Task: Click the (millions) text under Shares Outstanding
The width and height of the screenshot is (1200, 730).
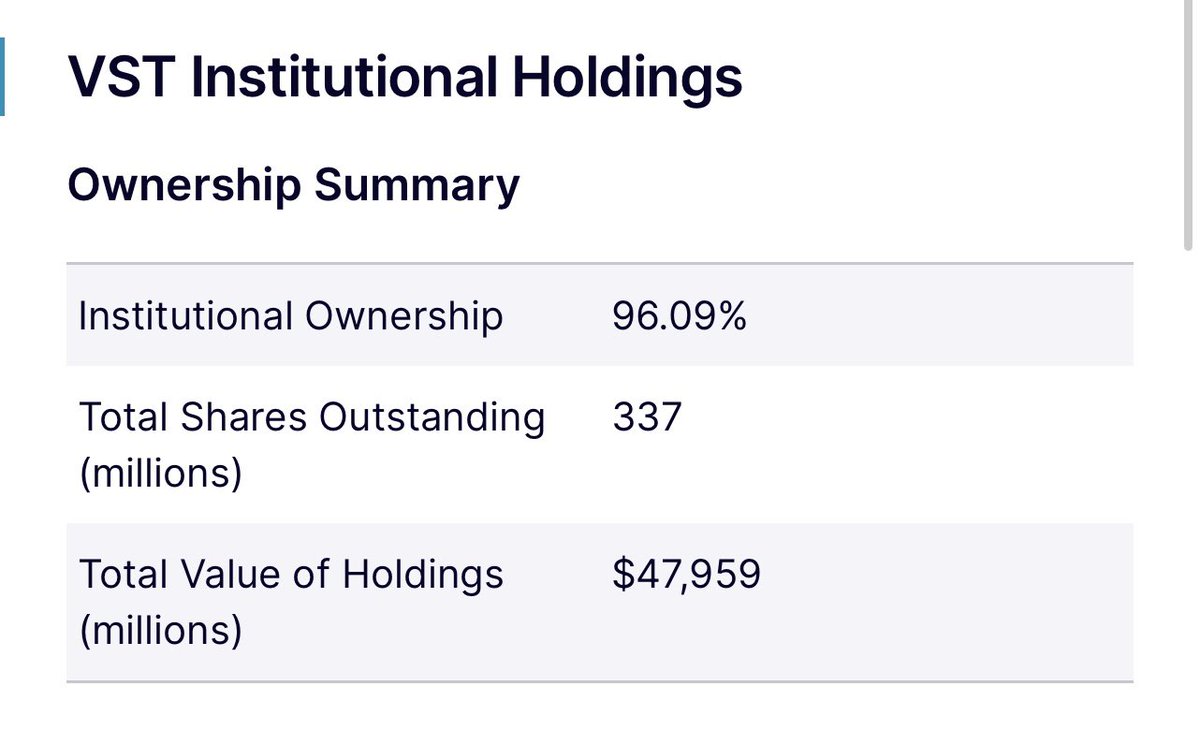Action: click(x=160, y=474)
